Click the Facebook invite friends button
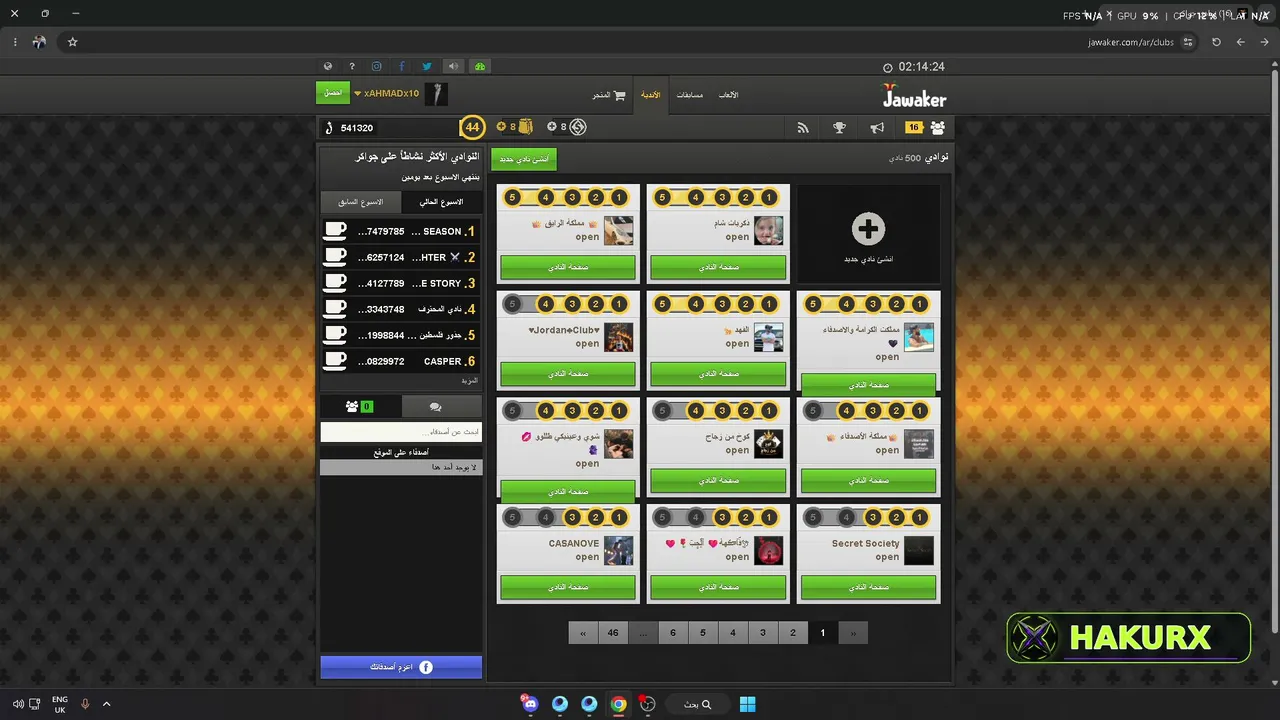 401,667
